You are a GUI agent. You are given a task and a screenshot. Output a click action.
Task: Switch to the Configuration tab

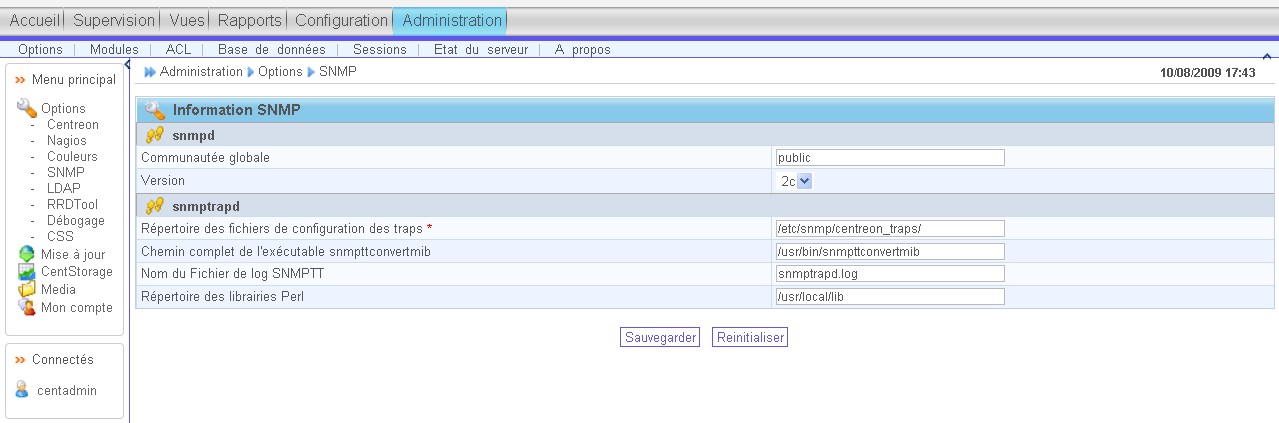341,20
